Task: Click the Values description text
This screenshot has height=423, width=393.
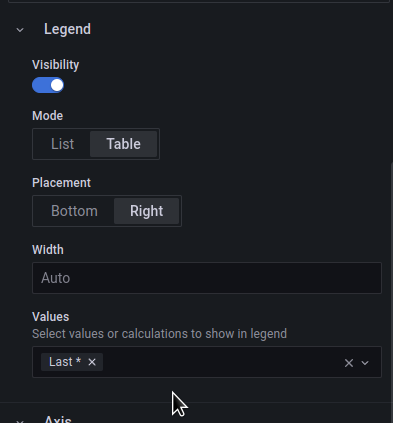Action: (x=159, y=334)
